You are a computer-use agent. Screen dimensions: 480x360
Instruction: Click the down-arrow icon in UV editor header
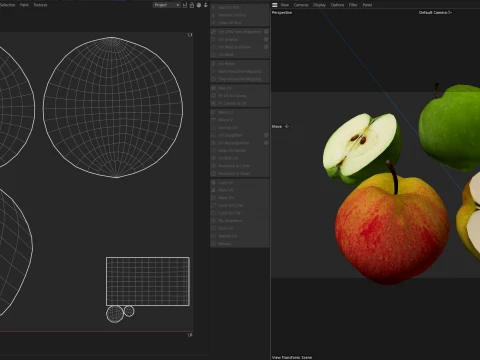[x=205, y=5]
